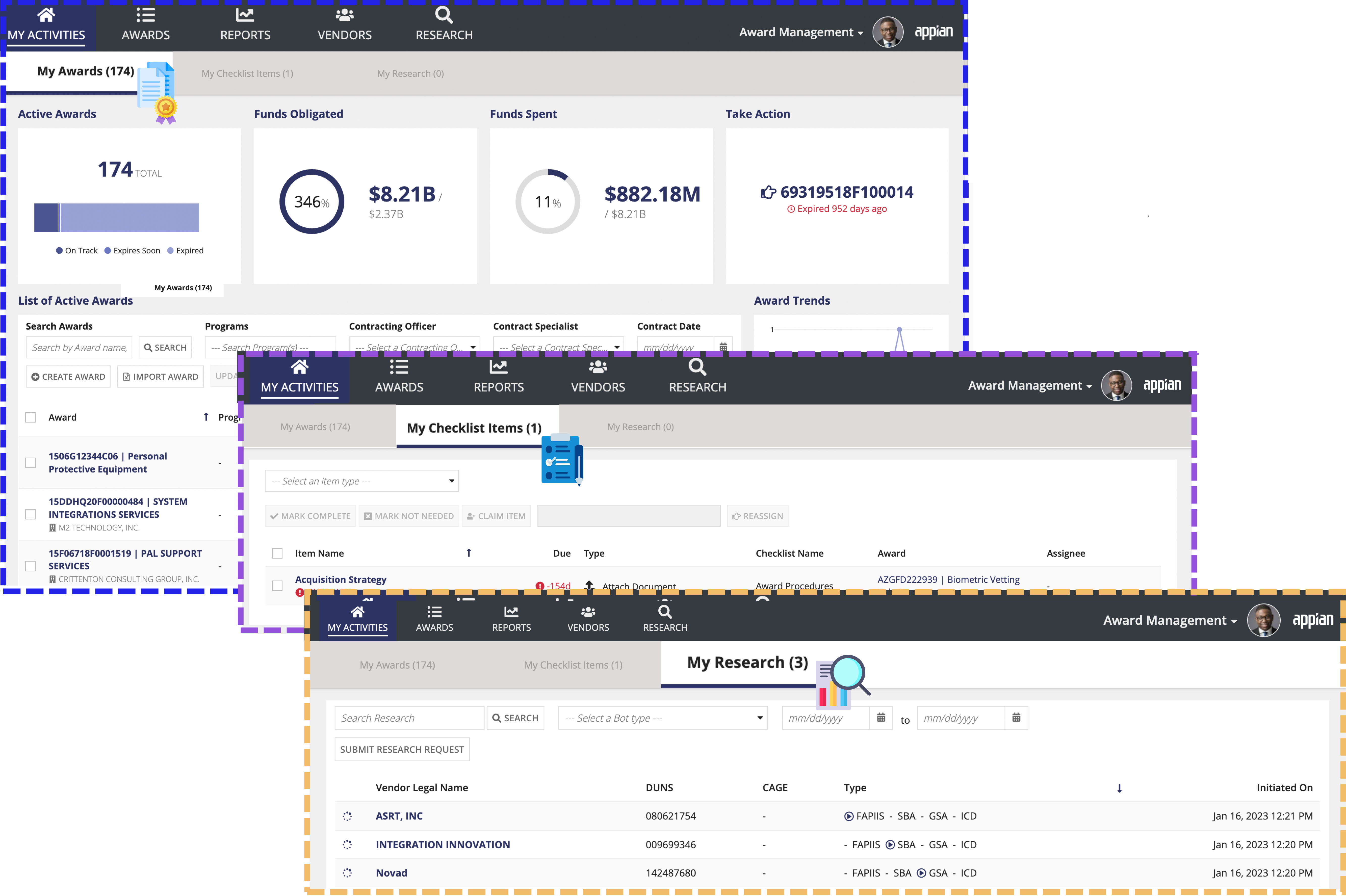Click user avatar in orange-framed panel

point(1263,620)
